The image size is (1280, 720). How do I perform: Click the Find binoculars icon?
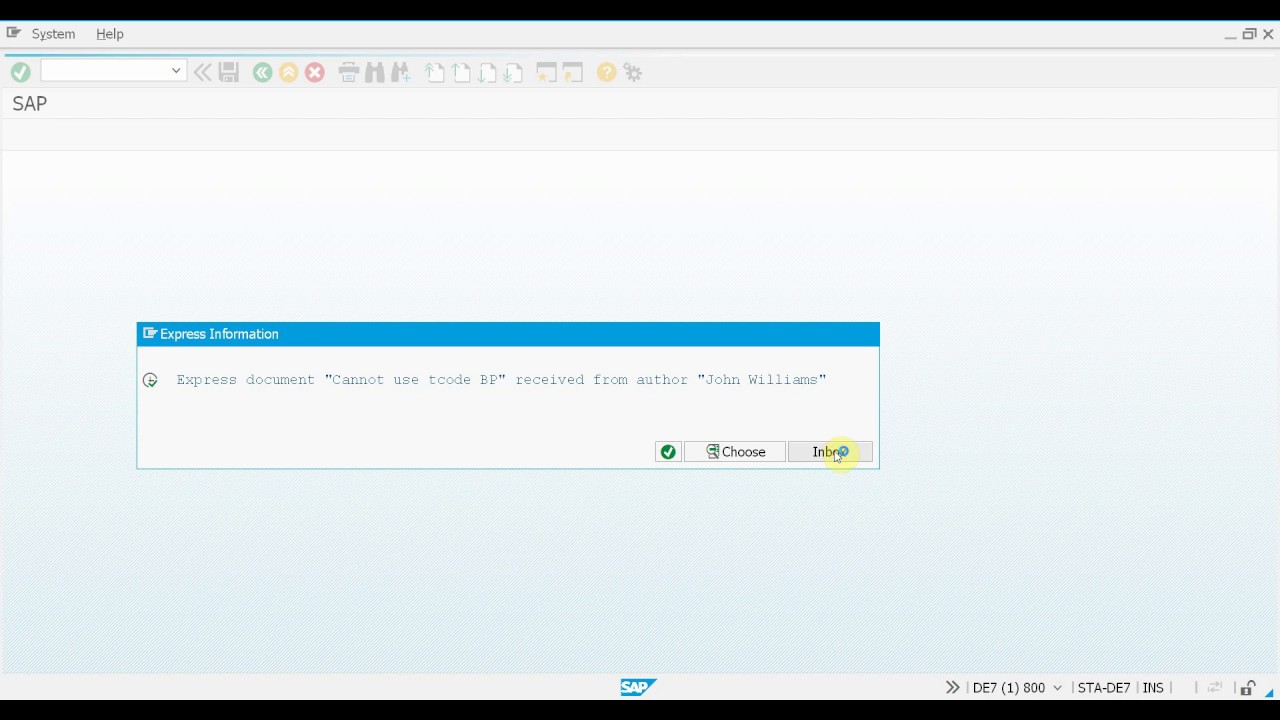(375, 72)
